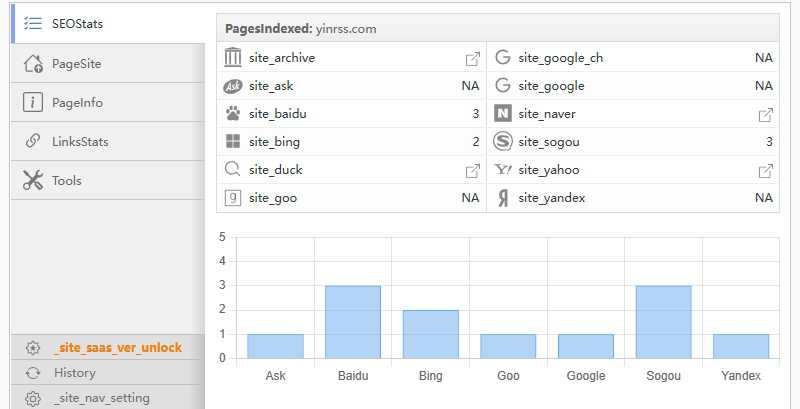
Task: Click the _site_saas_ver_unlock link
Action: 117,348
